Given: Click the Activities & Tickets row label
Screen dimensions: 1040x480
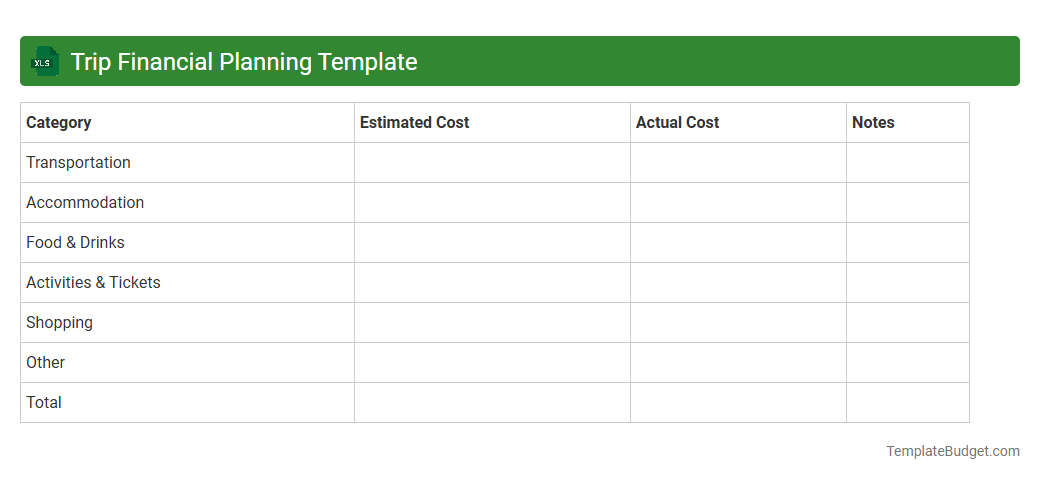Looking at the screenshot, I should (x=93, y=282).
